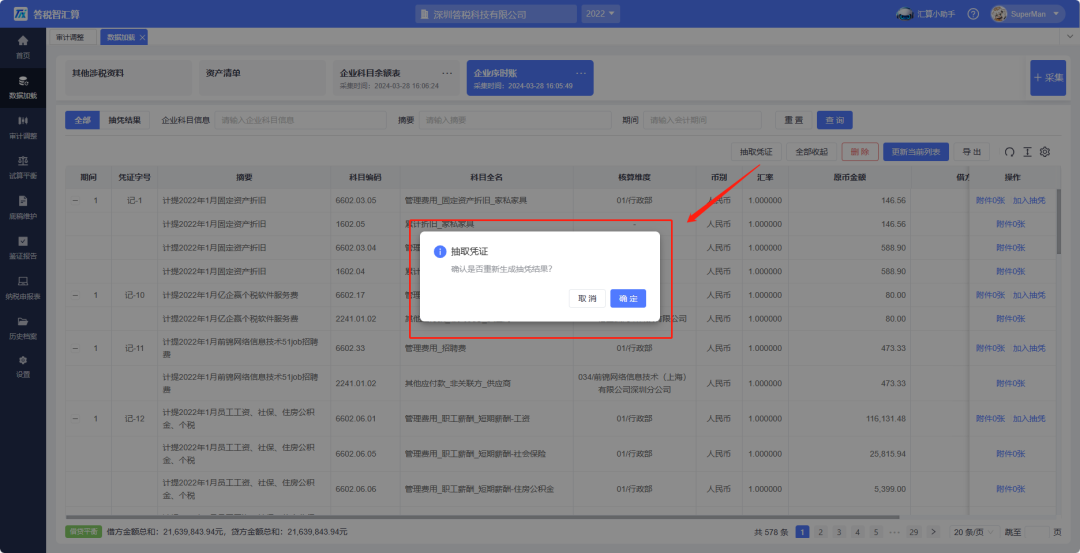
Task: Open 首页 home icon in sidebar
Action: tap(23, 41)
